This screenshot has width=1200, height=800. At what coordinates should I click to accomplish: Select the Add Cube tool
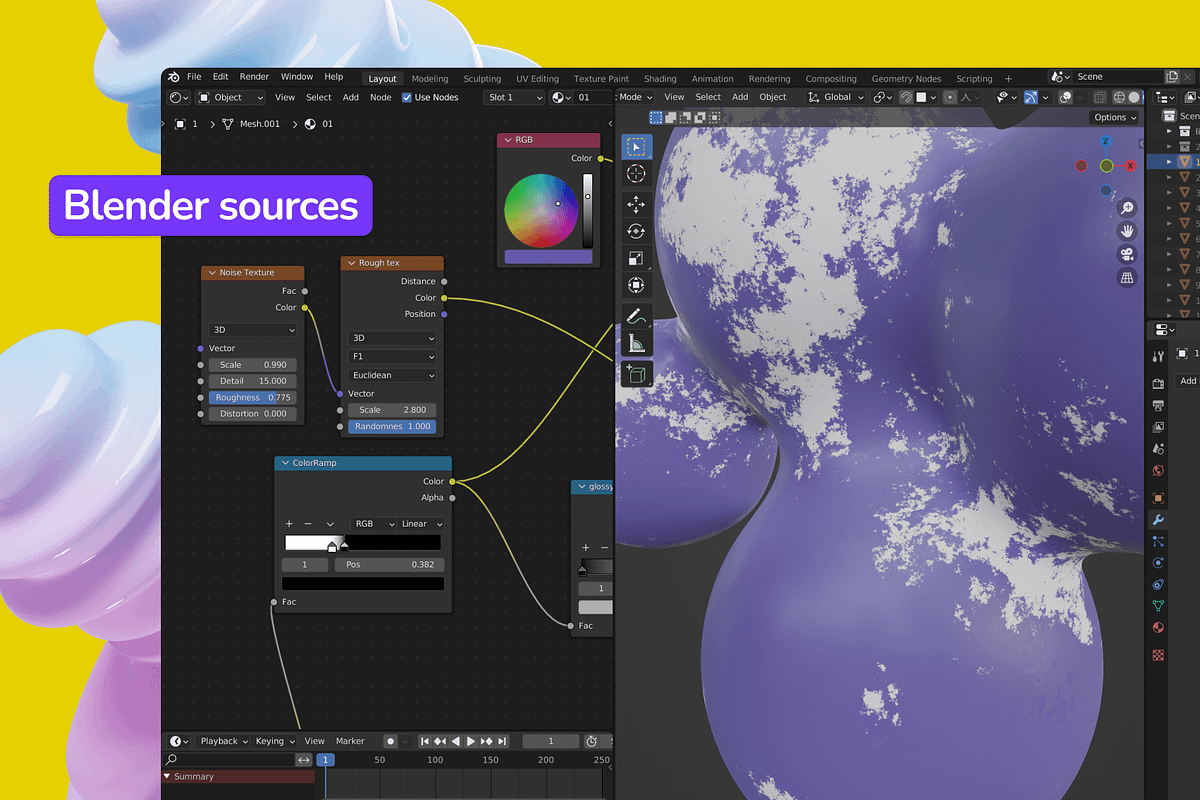click(x=636, y=374)
